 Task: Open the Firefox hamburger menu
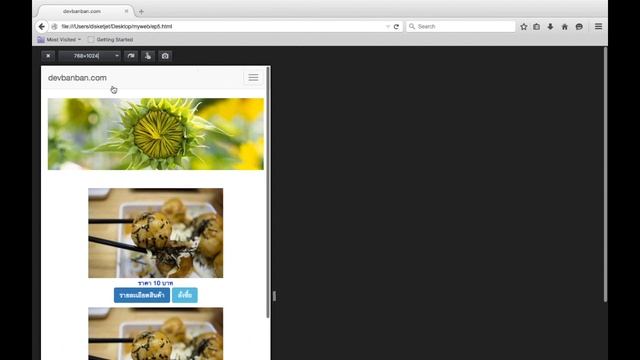(x=598, y=27)
